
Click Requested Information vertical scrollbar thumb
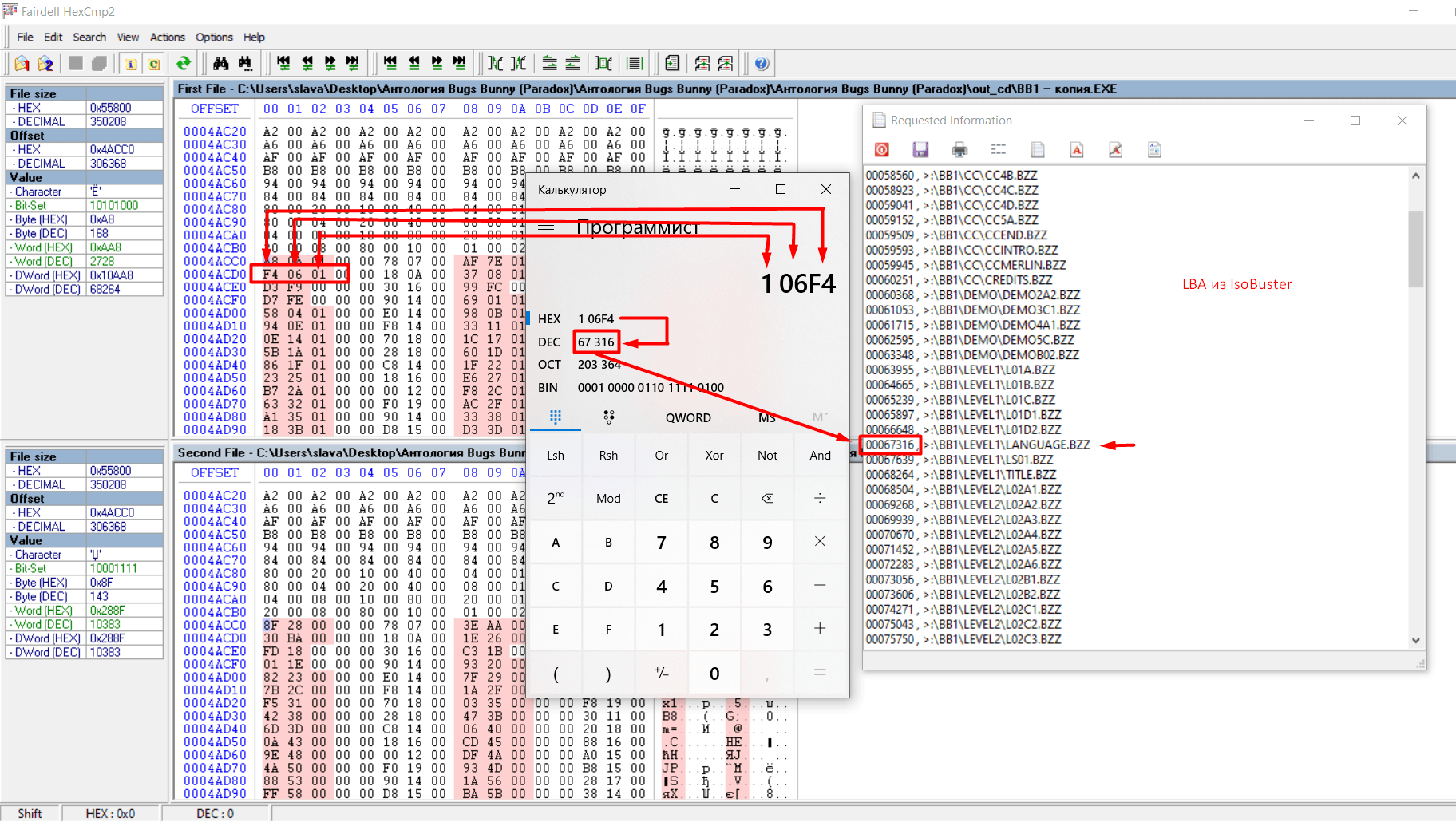point(1415,249)
